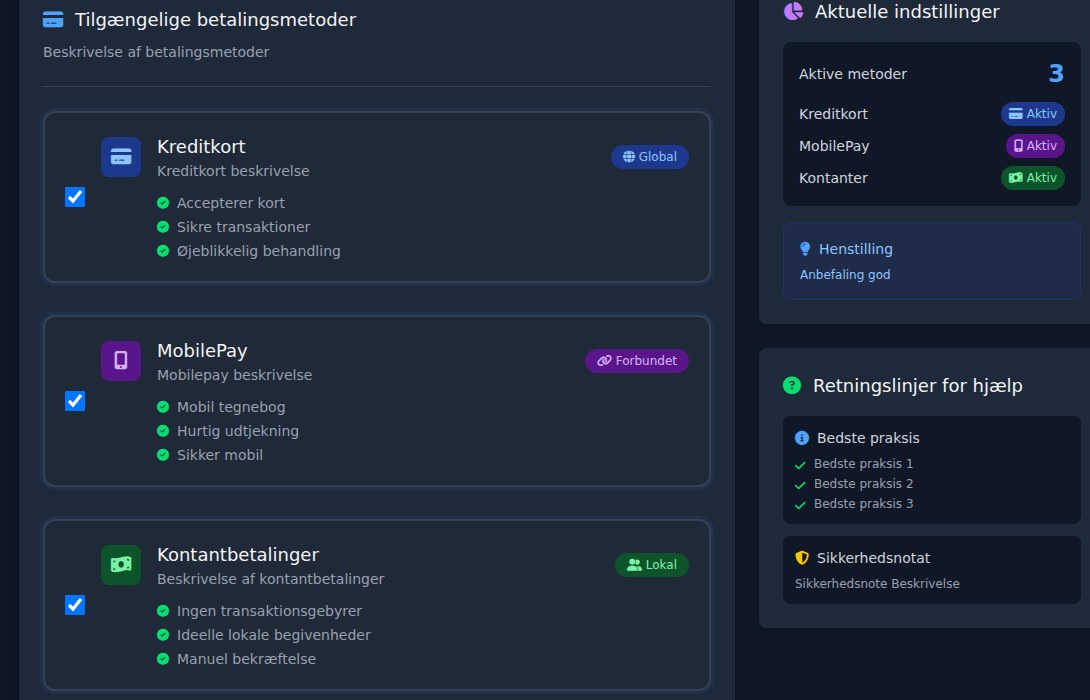Click the shield icon beside Sikkerhedsnotat
Viewport: 1090px width, 700px height.
[x=802, y=557]
